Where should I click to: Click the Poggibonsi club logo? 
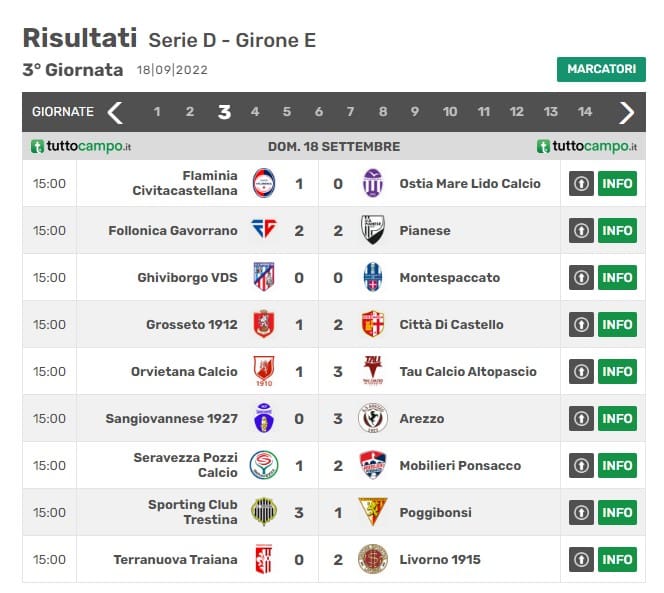pyautogui.click(x=372, y=512)
